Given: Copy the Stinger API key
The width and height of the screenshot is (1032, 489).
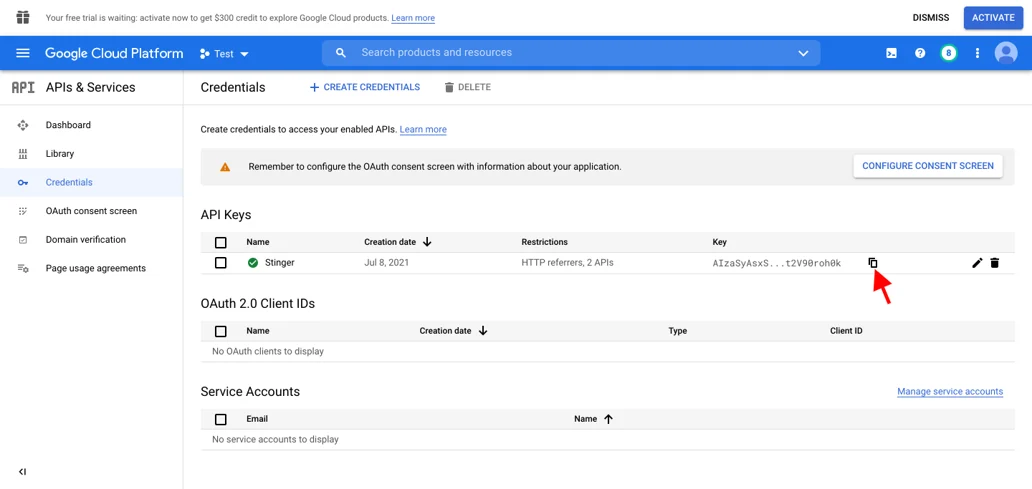Looking at the screenshot, I should coord(873,263).
